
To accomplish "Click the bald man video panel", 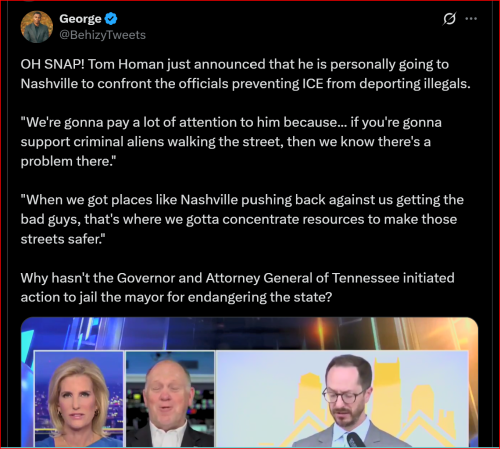I will pyautogui.click(x=170, y=399).
